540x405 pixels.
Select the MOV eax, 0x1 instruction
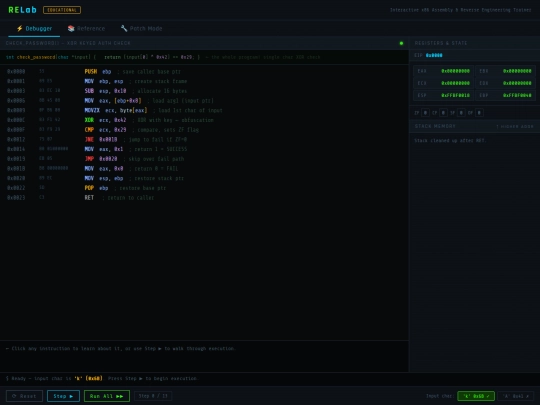click(x=204, y=149)
